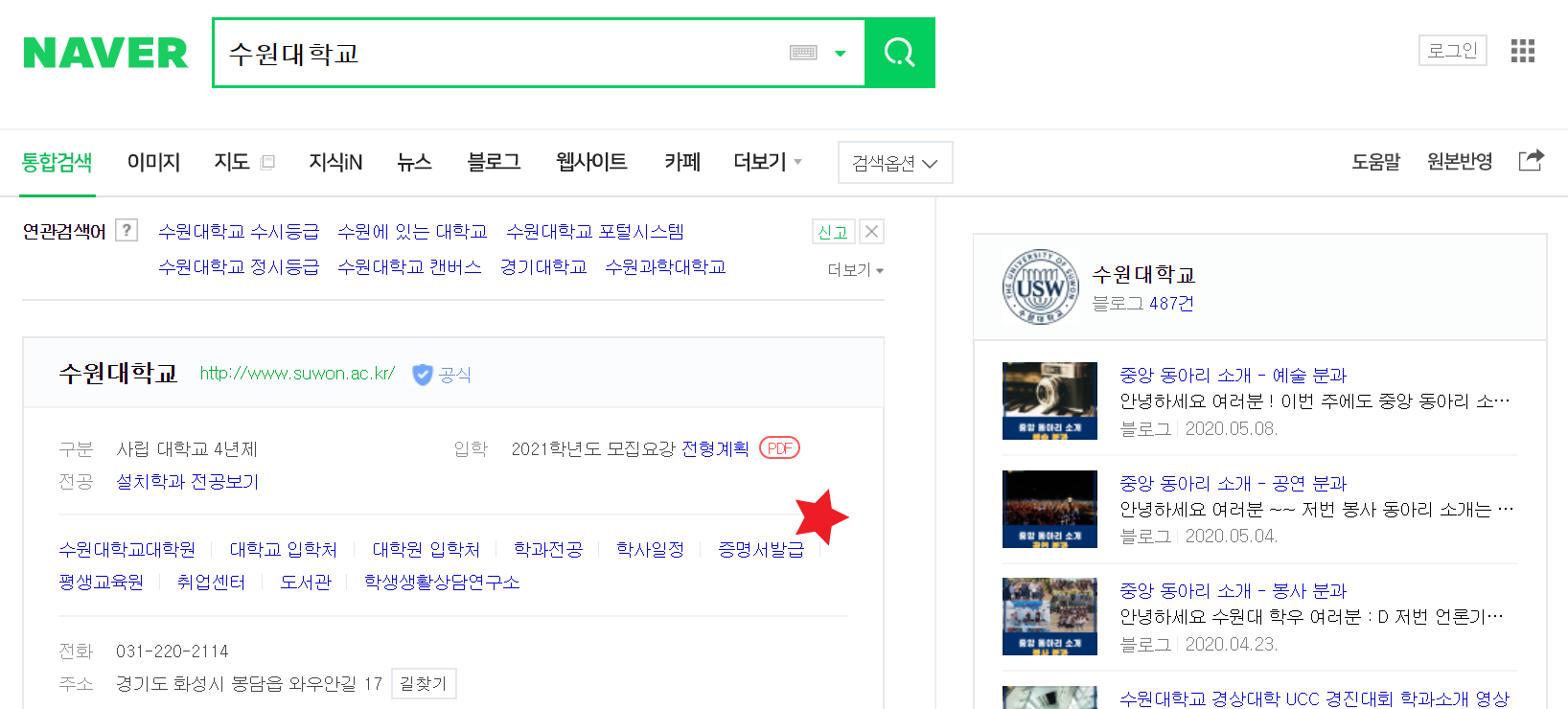Open the 수원대학교 blog panel title
This screenshot has width=1568, height=709.
pos(1143,275)
